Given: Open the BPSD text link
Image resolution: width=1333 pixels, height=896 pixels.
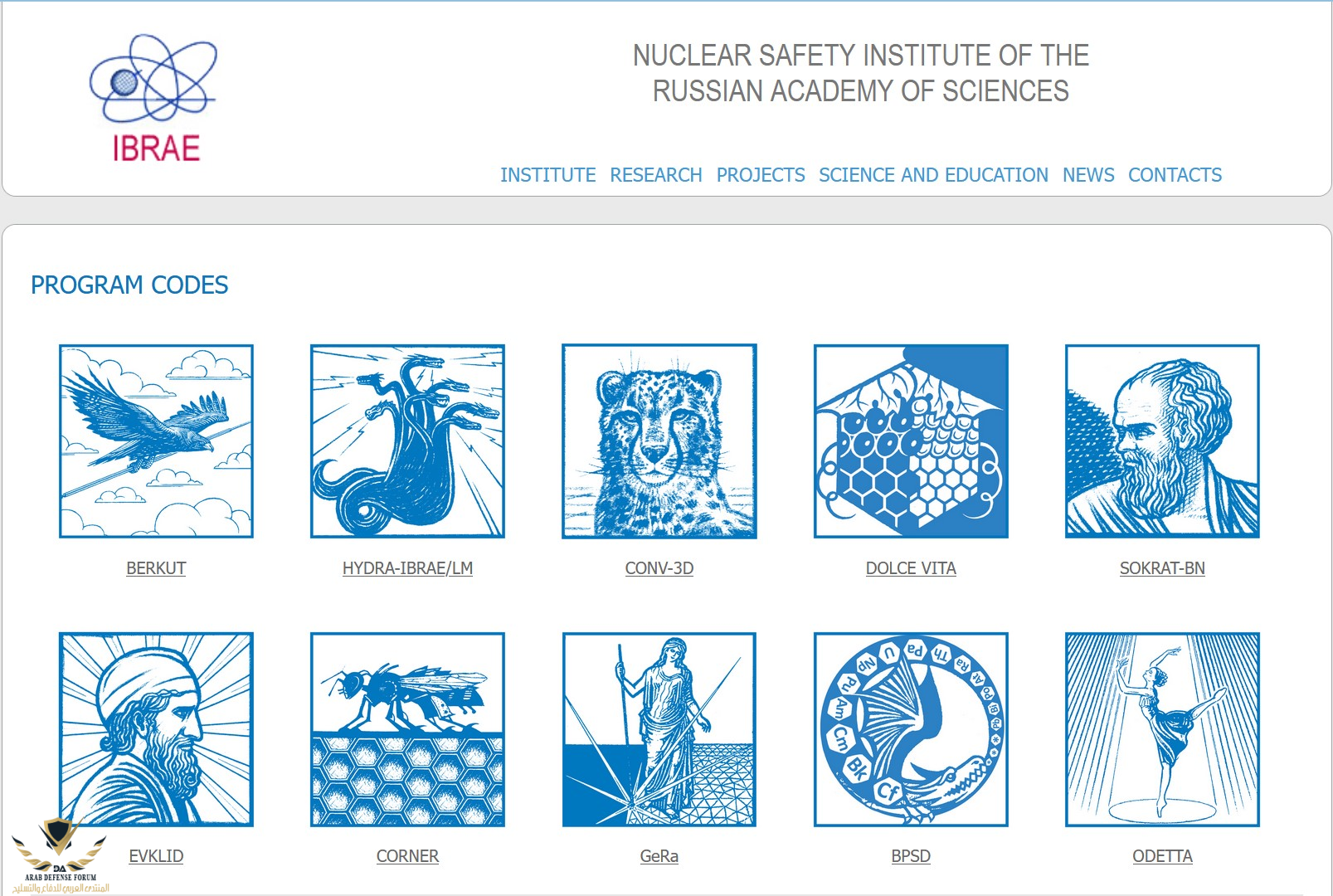Looking at the screenshot, I should (x=911, y=856).
